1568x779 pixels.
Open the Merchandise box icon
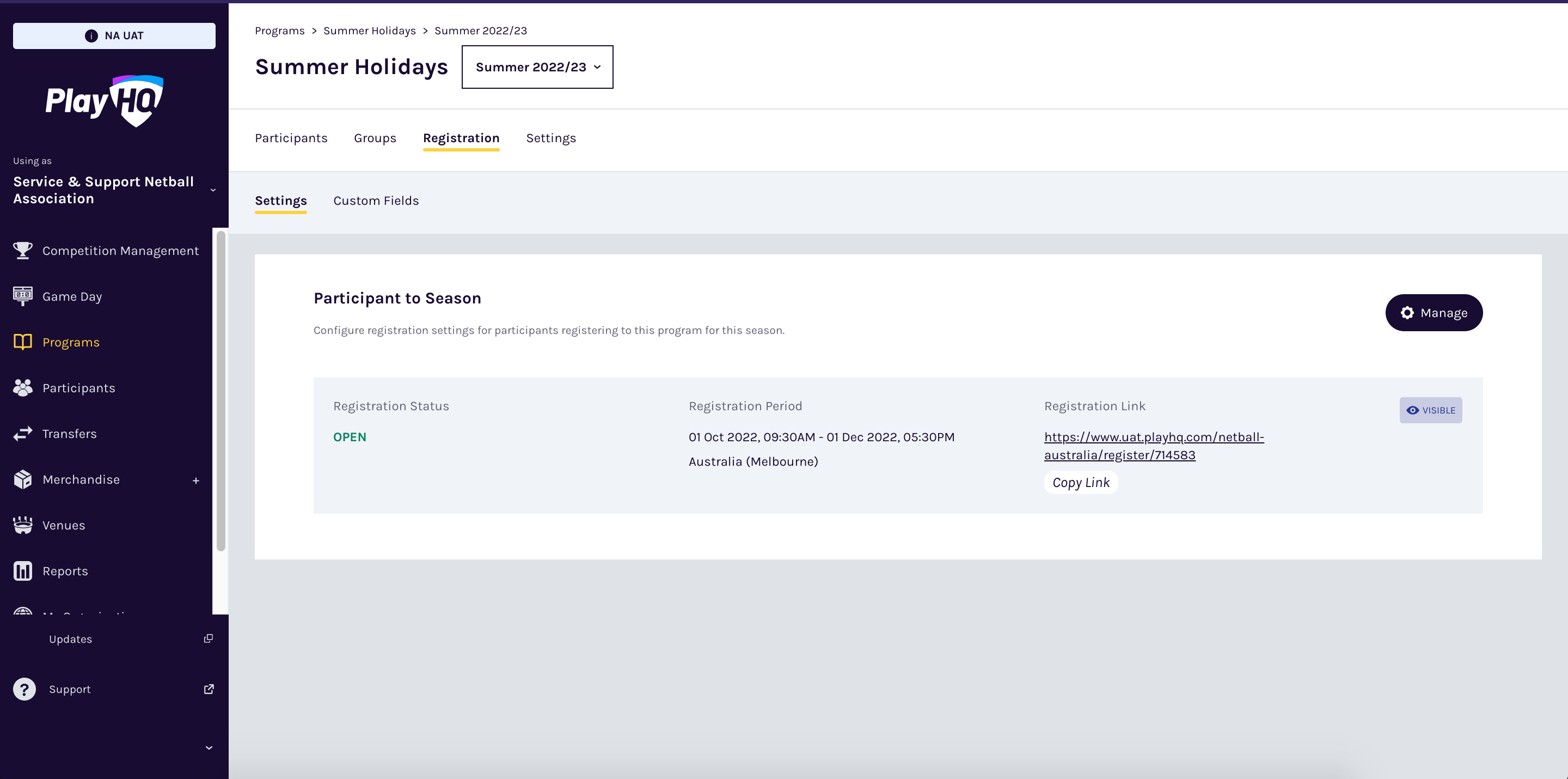click(x=22, y=479)
